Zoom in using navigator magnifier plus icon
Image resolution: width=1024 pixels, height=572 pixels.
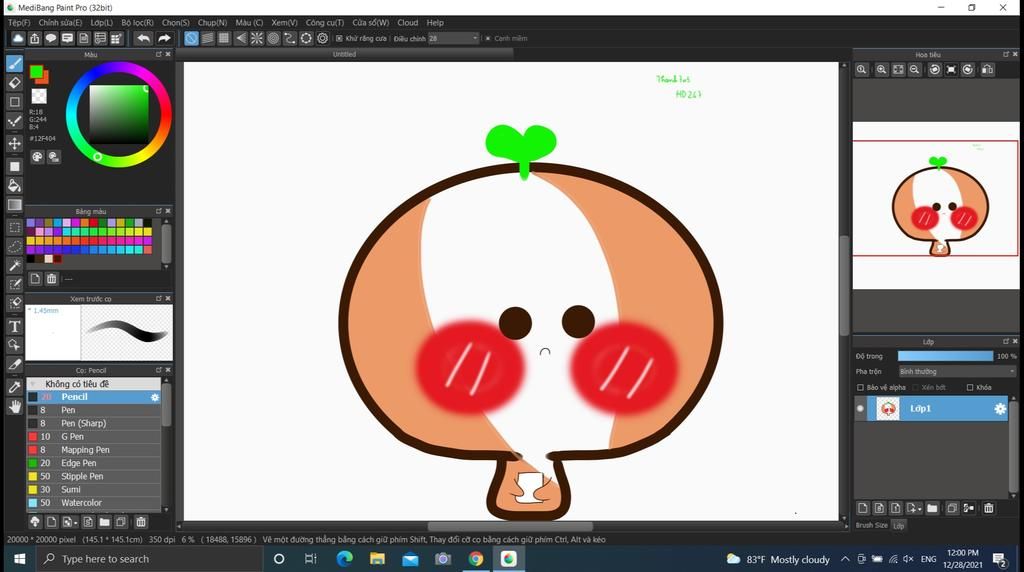(881, 69)
